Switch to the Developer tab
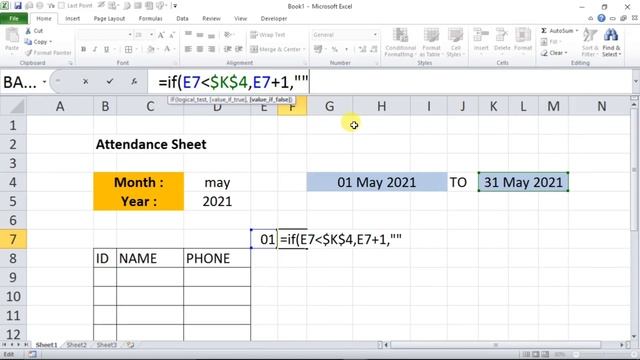 [x=273, y=18]
